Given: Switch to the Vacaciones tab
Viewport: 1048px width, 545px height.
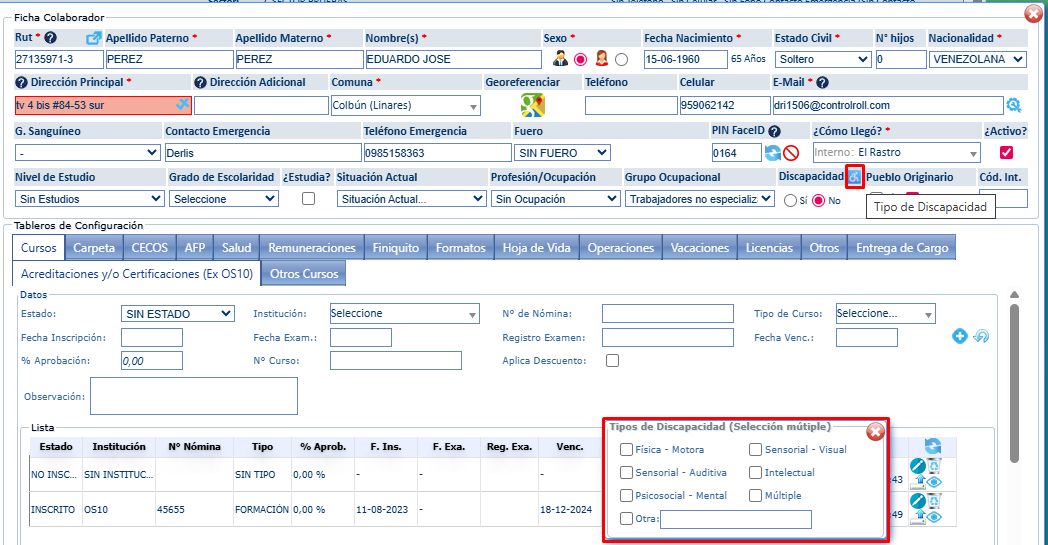Looking at the screenshot, I should pos(699,247).
